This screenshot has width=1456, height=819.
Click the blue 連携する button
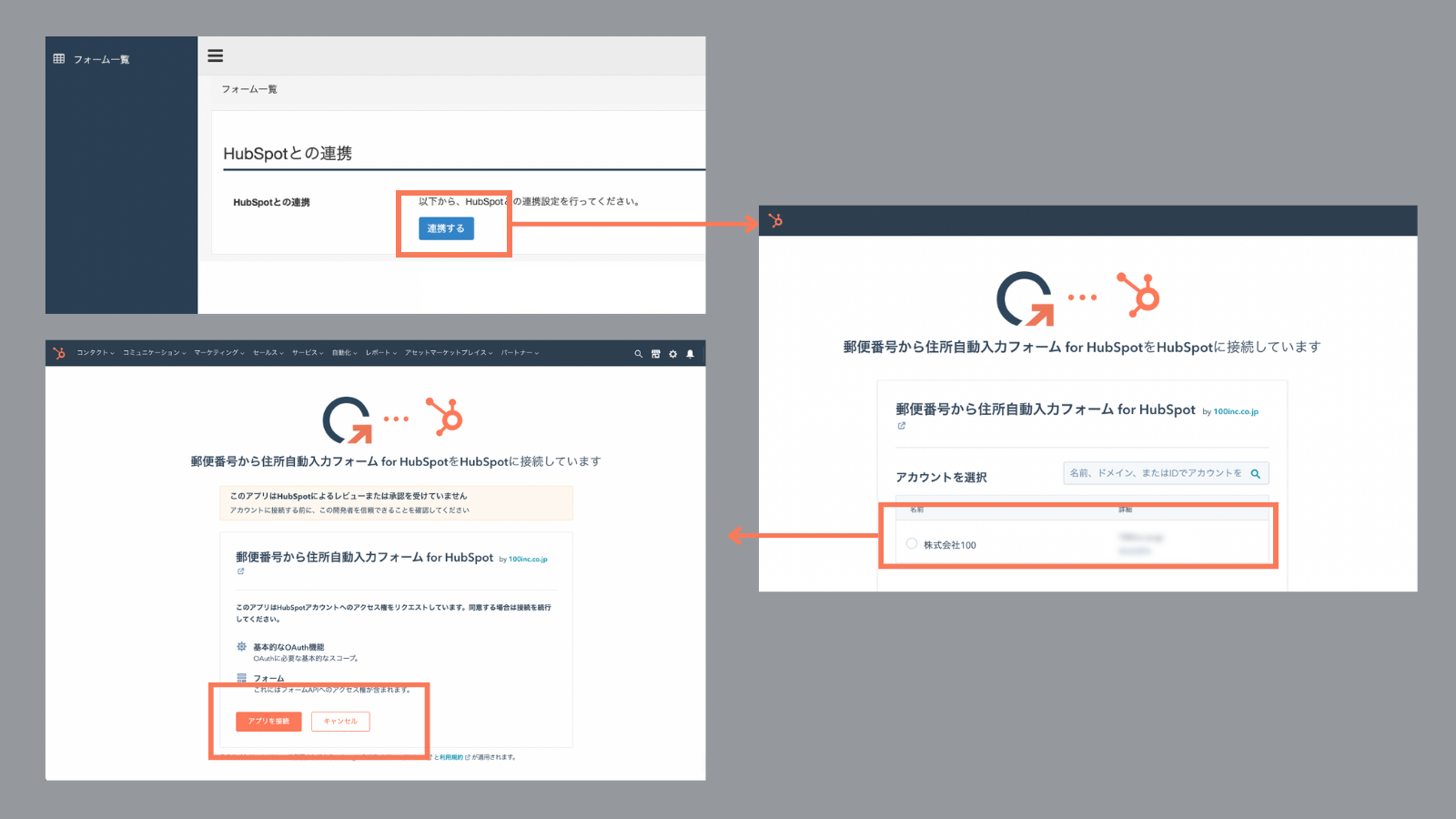tap(446, 228)
